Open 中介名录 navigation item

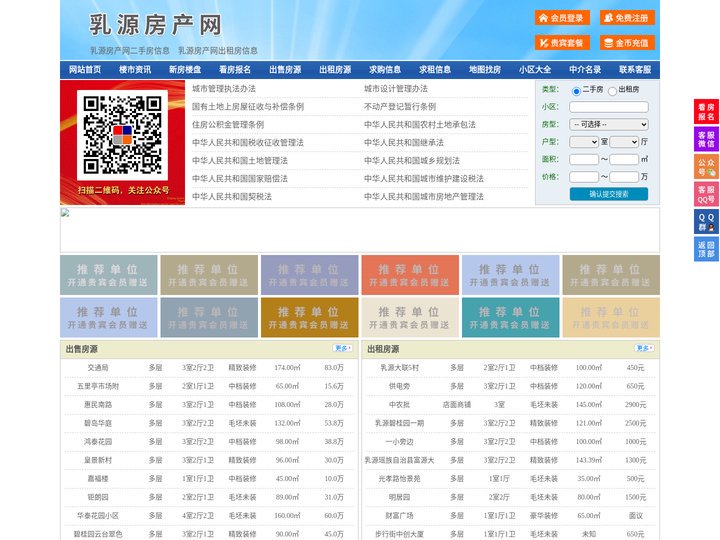click(x=585, y=70)
